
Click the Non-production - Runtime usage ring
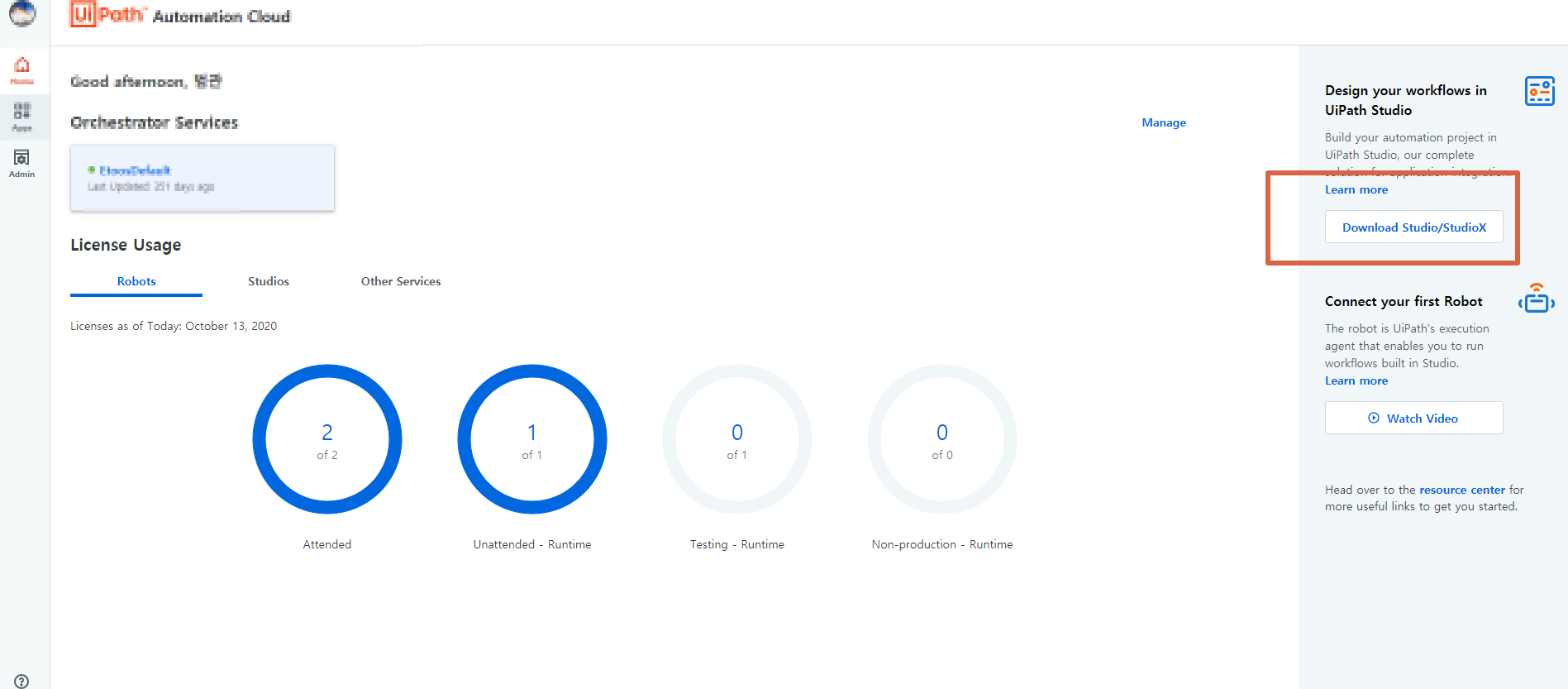942,439
